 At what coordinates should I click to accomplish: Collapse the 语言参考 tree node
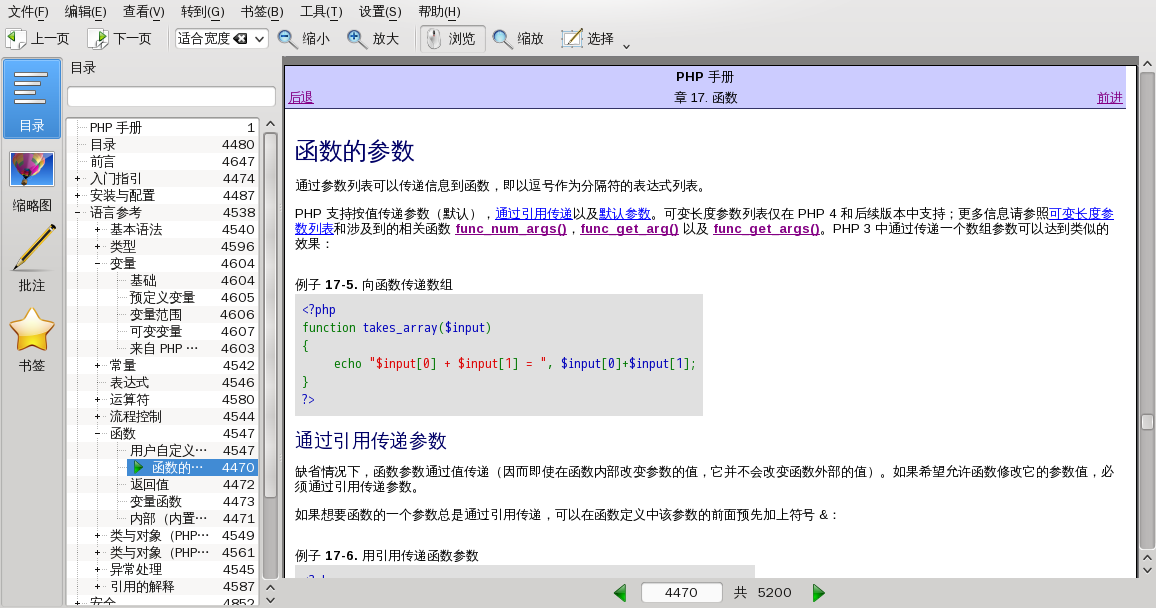77,212
